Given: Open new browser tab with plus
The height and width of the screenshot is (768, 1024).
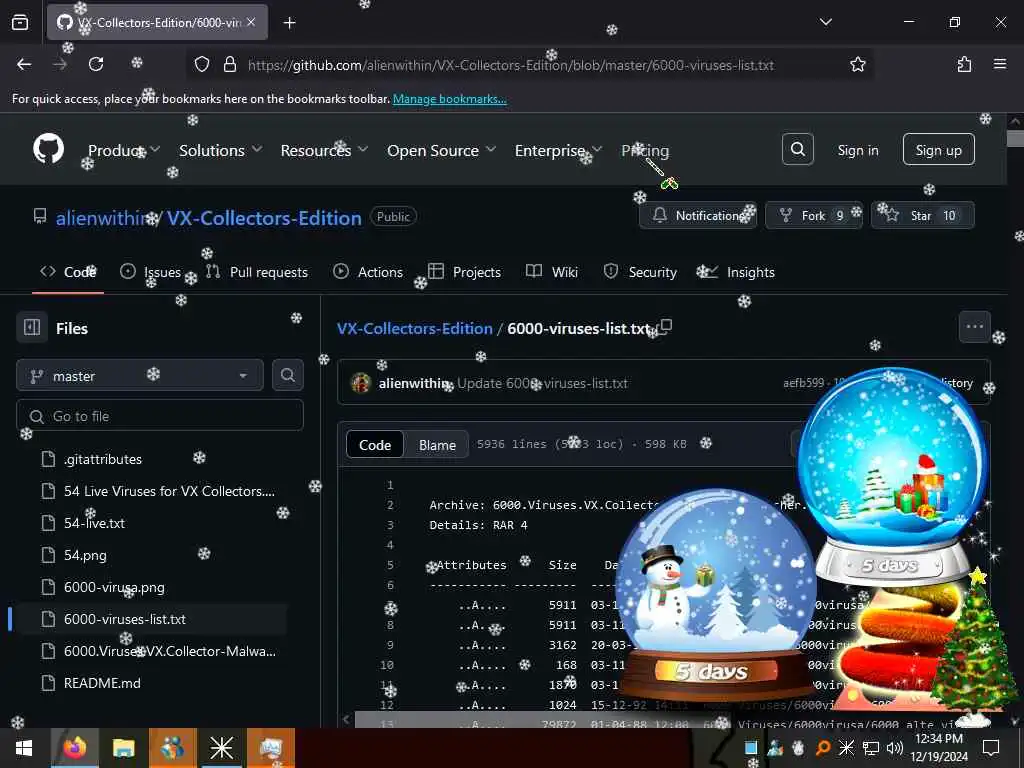Looking at the screenshot, I should [x=289, y=23].
